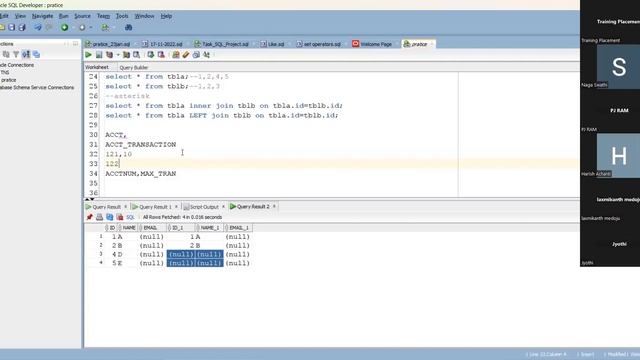Clear the worksheet with the eraser icon
The height and width of the screenshot is (360, 640).
coord(186,55)
